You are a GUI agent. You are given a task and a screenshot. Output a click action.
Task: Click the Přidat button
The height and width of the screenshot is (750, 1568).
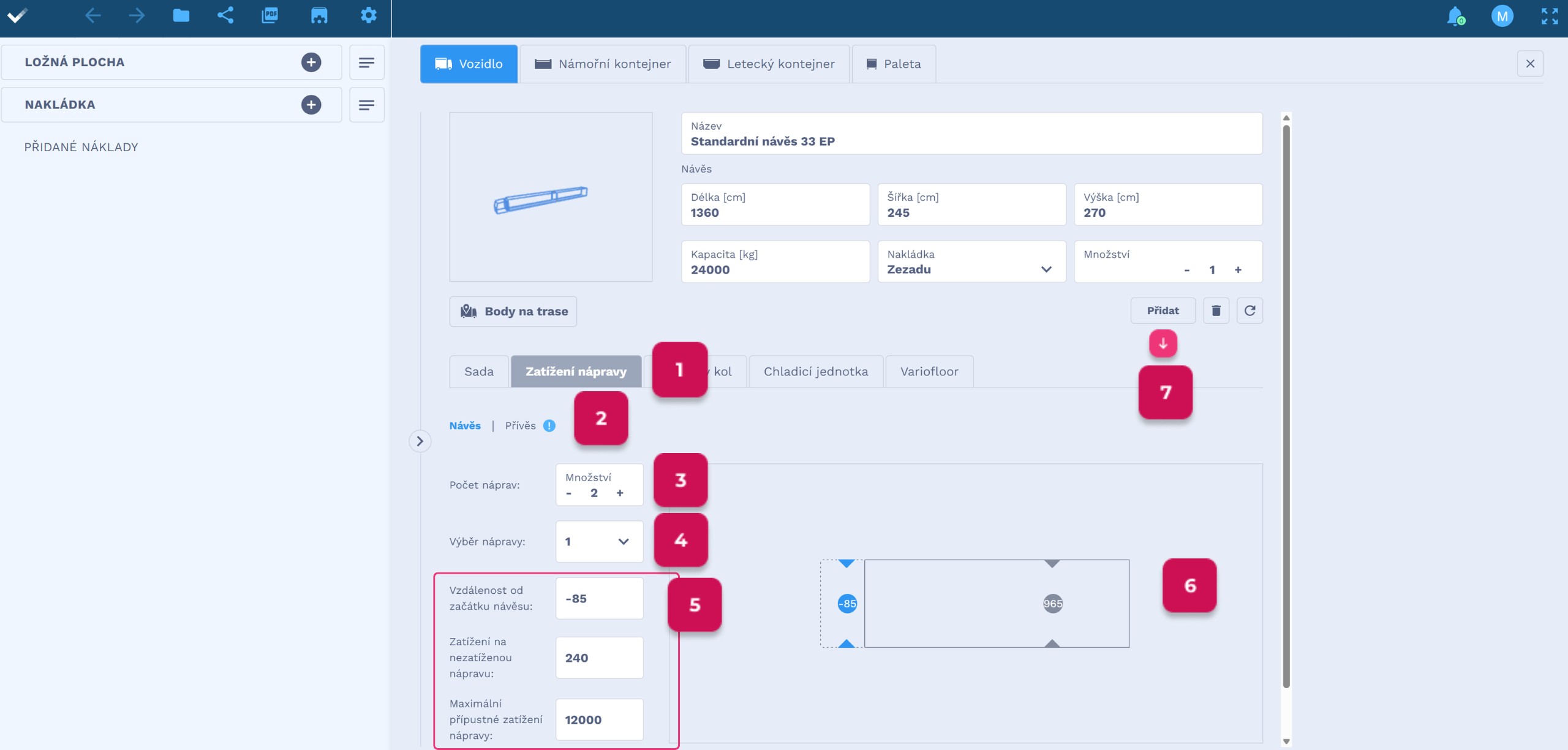click(1162, 311)
